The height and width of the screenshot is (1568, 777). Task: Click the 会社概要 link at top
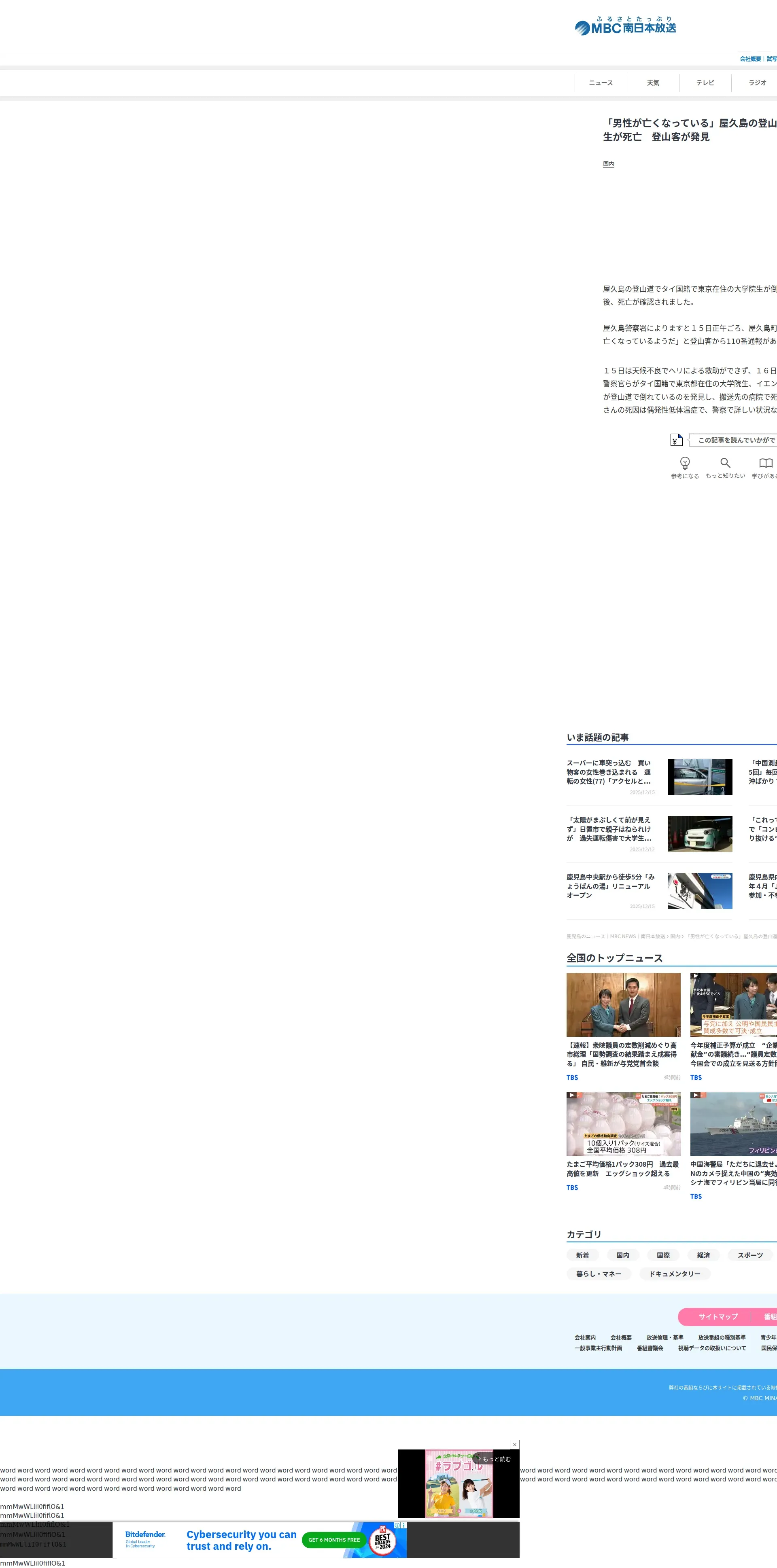click(750, 59)
